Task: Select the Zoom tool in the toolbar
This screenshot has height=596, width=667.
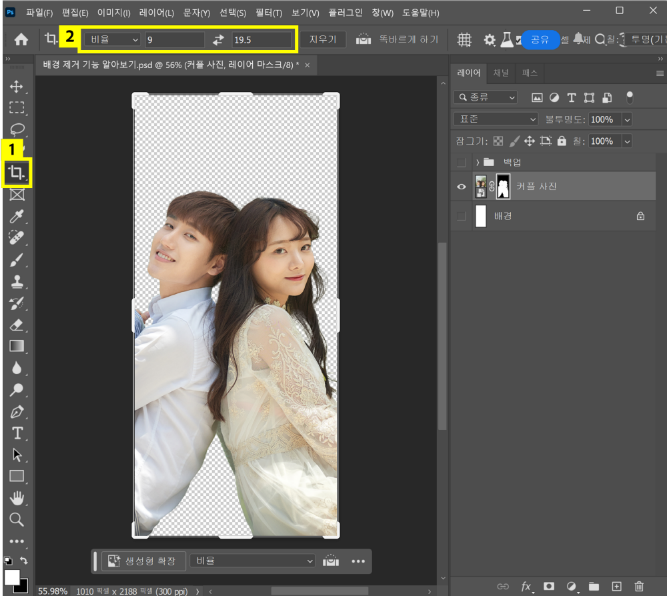Action: [17, 520]
